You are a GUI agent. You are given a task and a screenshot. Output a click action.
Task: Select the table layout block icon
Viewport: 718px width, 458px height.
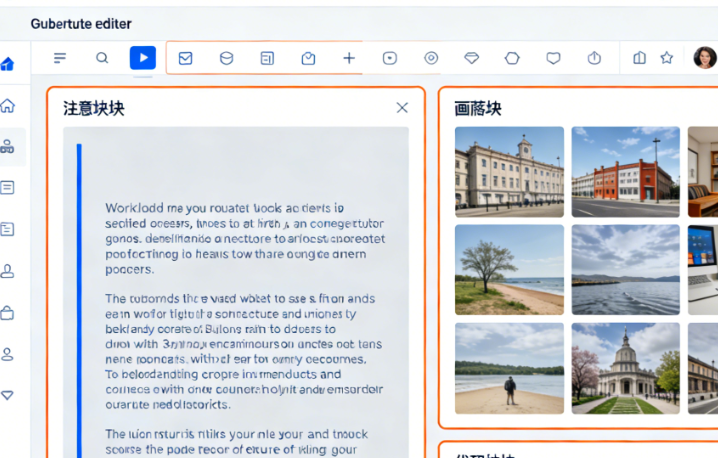(267, 58)
